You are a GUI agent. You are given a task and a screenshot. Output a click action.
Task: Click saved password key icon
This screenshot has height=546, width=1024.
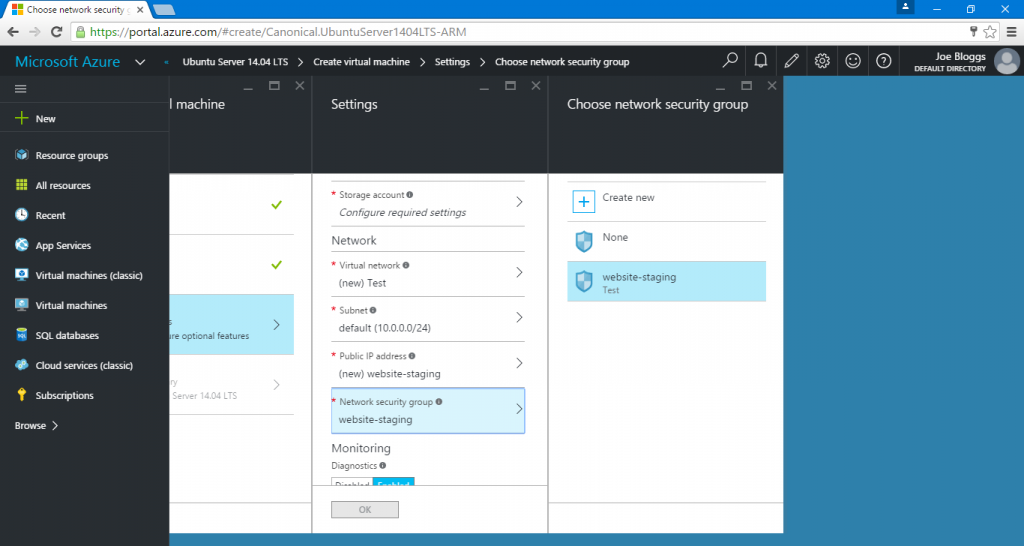click(973, 31)
